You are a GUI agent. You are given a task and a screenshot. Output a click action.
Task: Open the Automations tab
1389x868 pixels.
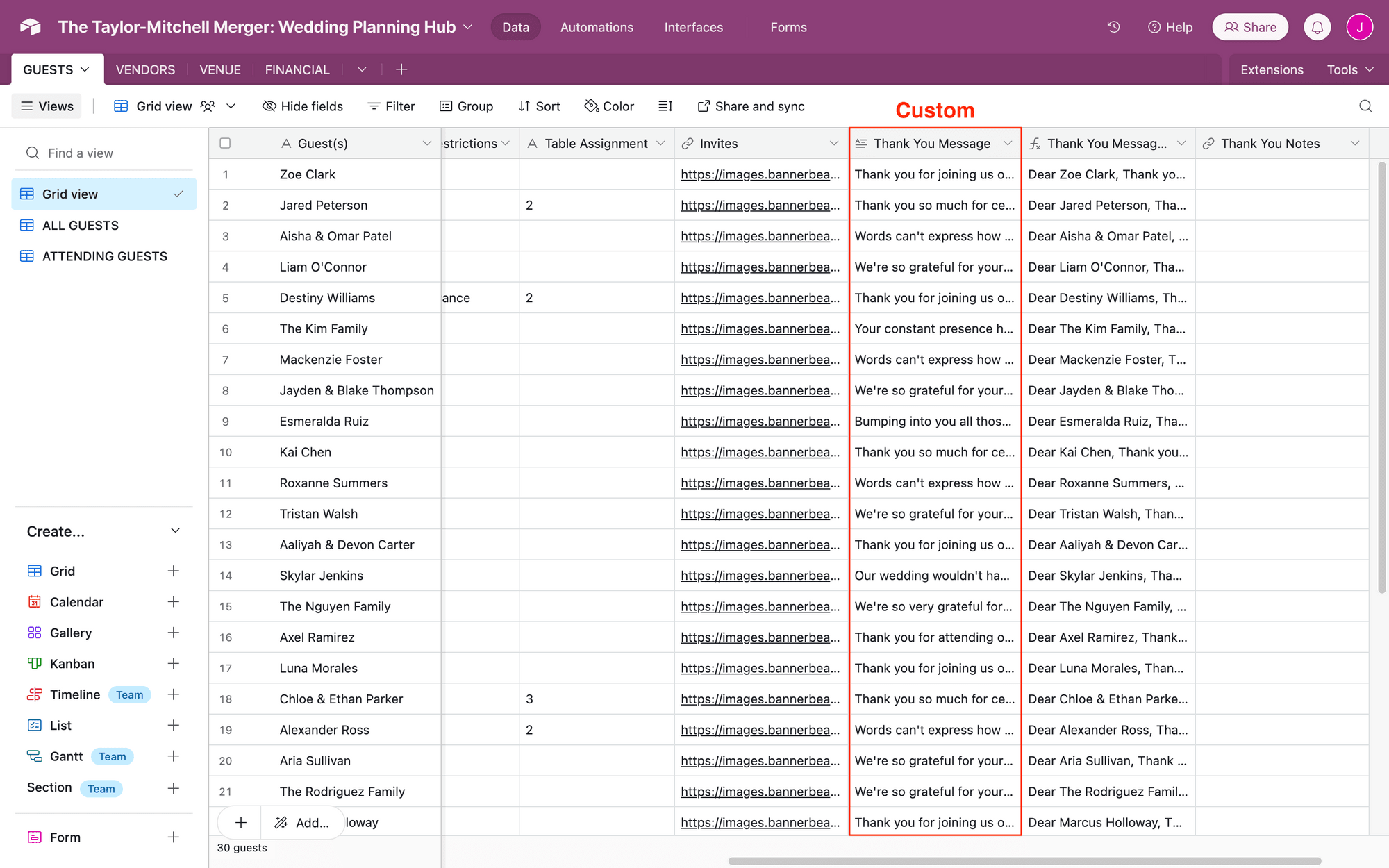pyautogui.click(x=597, y=27)
